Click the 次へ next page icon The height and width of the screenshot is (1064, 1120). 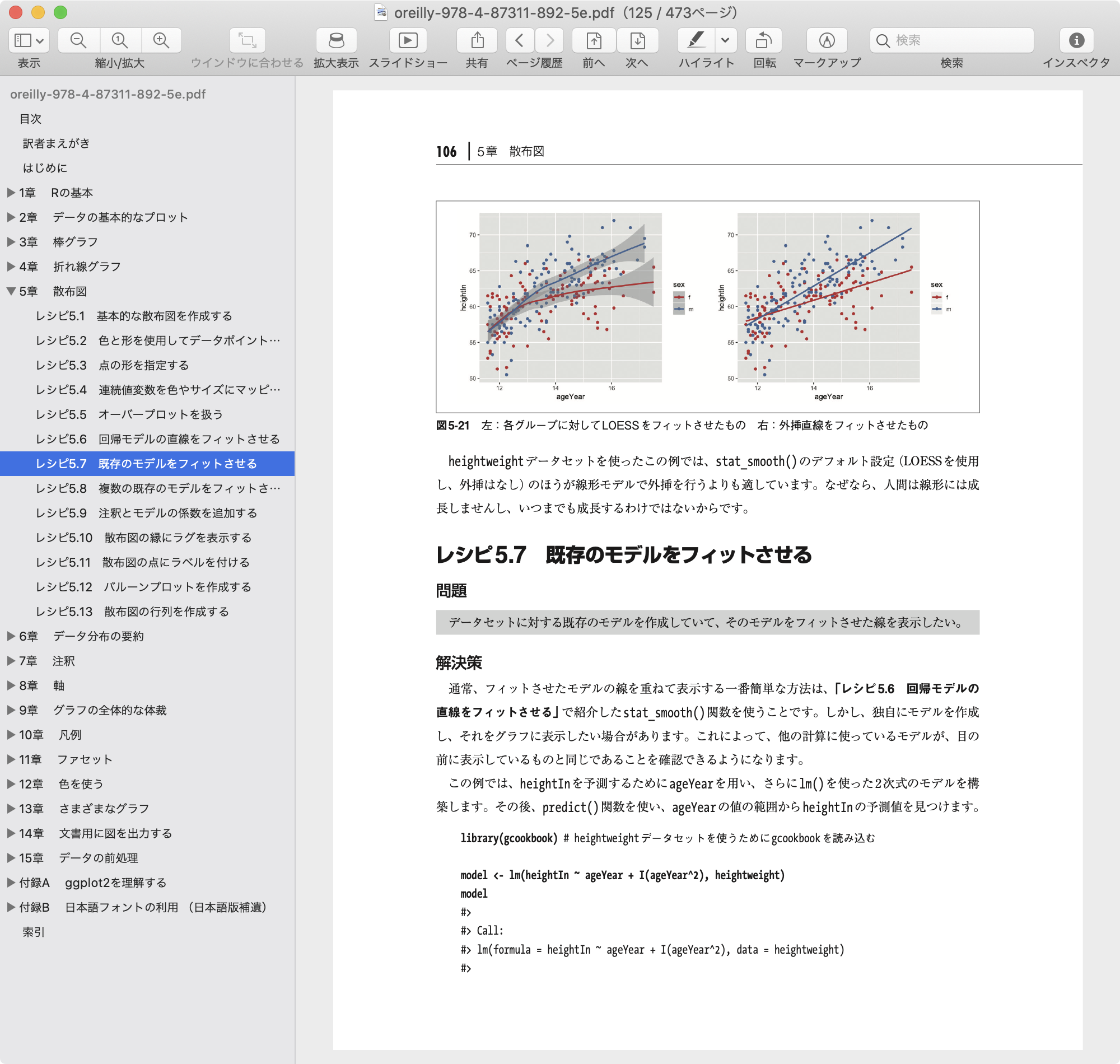pos(637,40)
